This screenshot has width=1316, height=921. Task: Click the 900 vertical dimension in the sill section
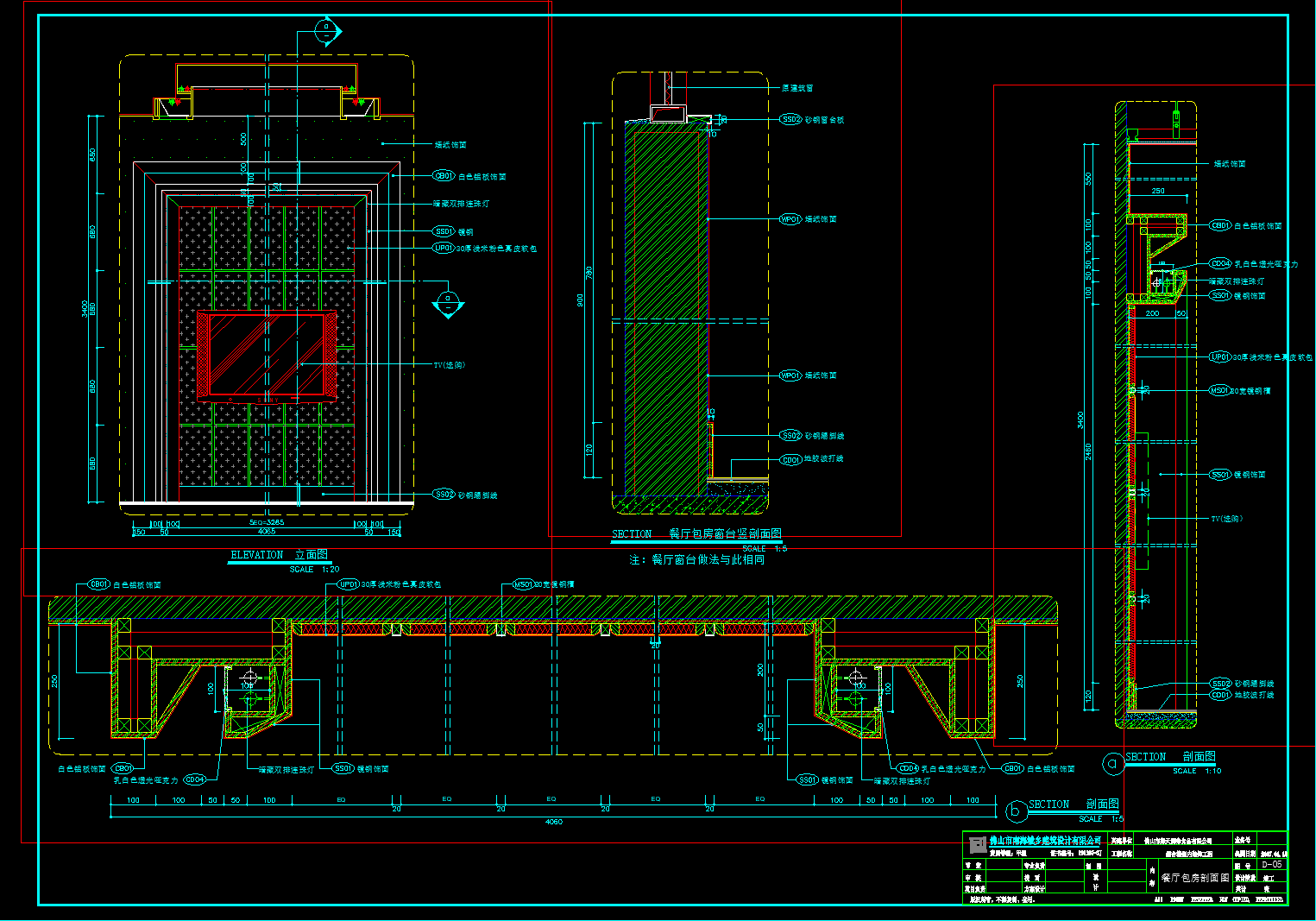[581, 300]
